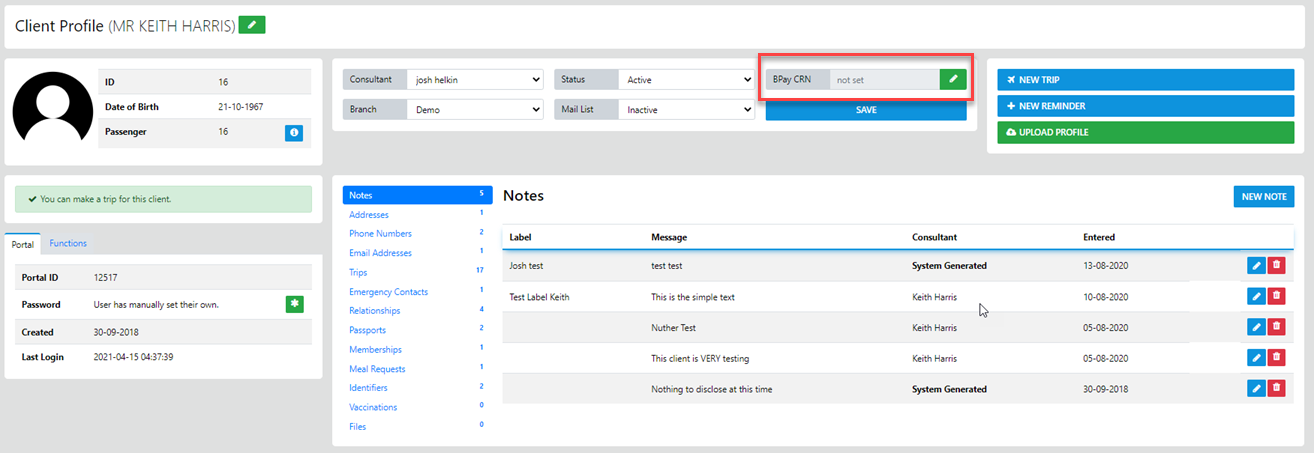Viewport: 1314px width, 453px height.
Task: Edit the 'Josh test' note
Action: click(x=1256, y=266)
